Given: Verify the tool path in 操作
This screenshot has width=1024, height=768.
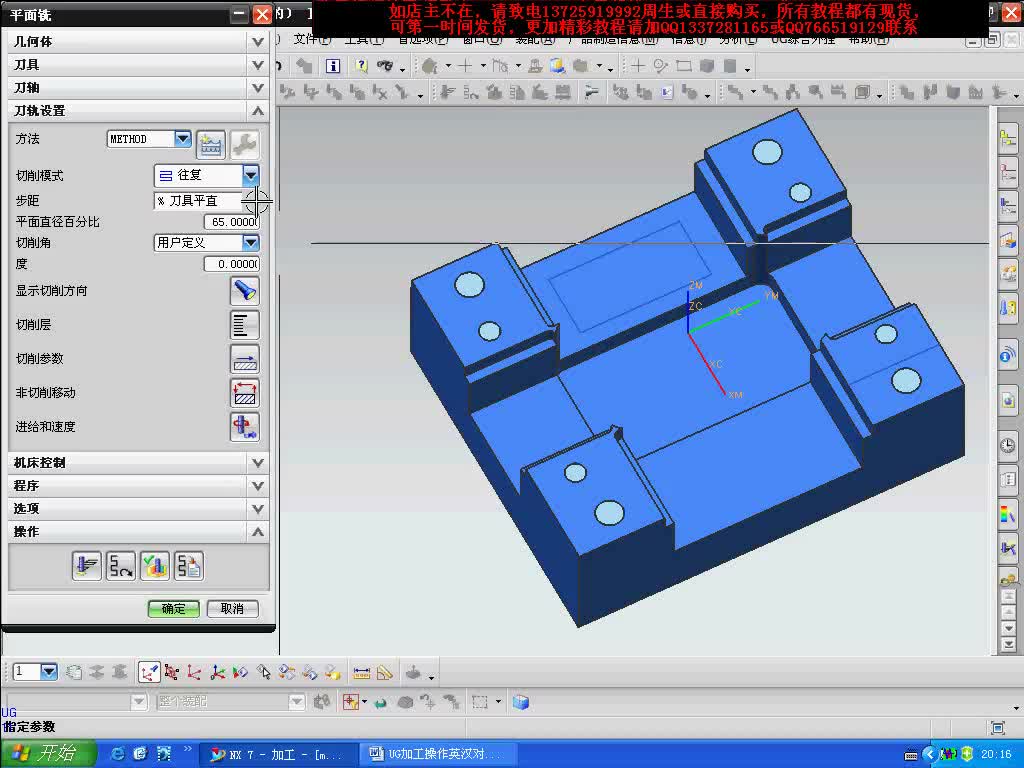Looking at the screenshot, I should 155,566.
